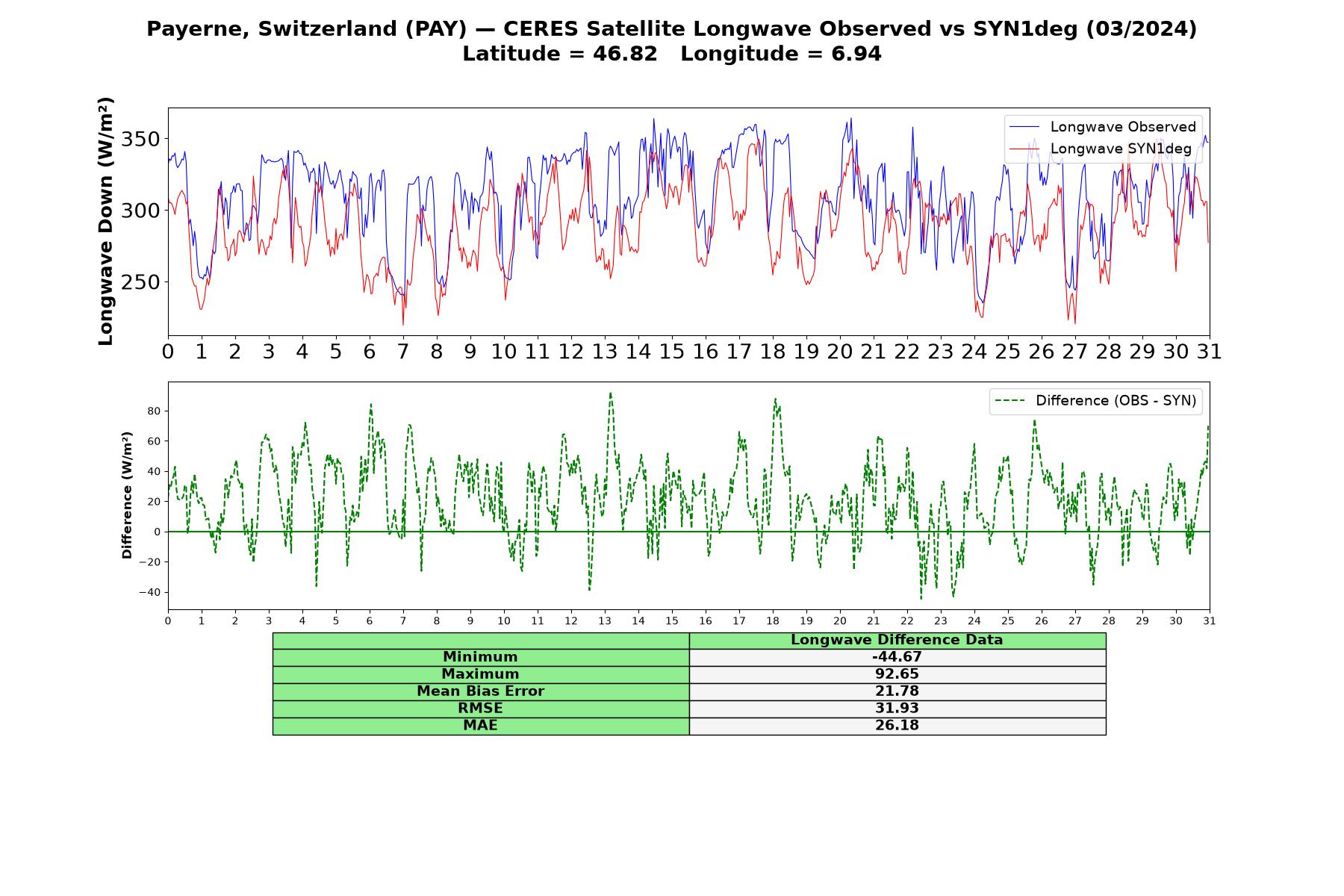The height and width of the screenshot is (896, 1344).
Task: Click the Latitude and Longitude subtitle line
Action: pos(671,54)
